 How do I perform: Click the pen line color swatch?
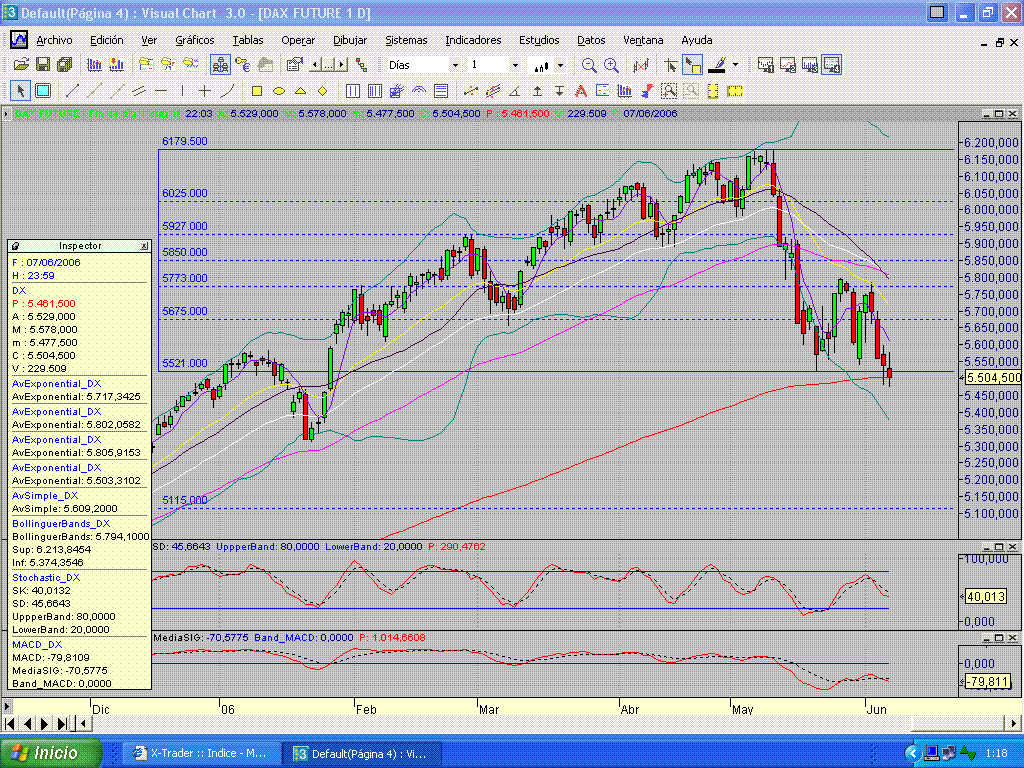point(717,65)
